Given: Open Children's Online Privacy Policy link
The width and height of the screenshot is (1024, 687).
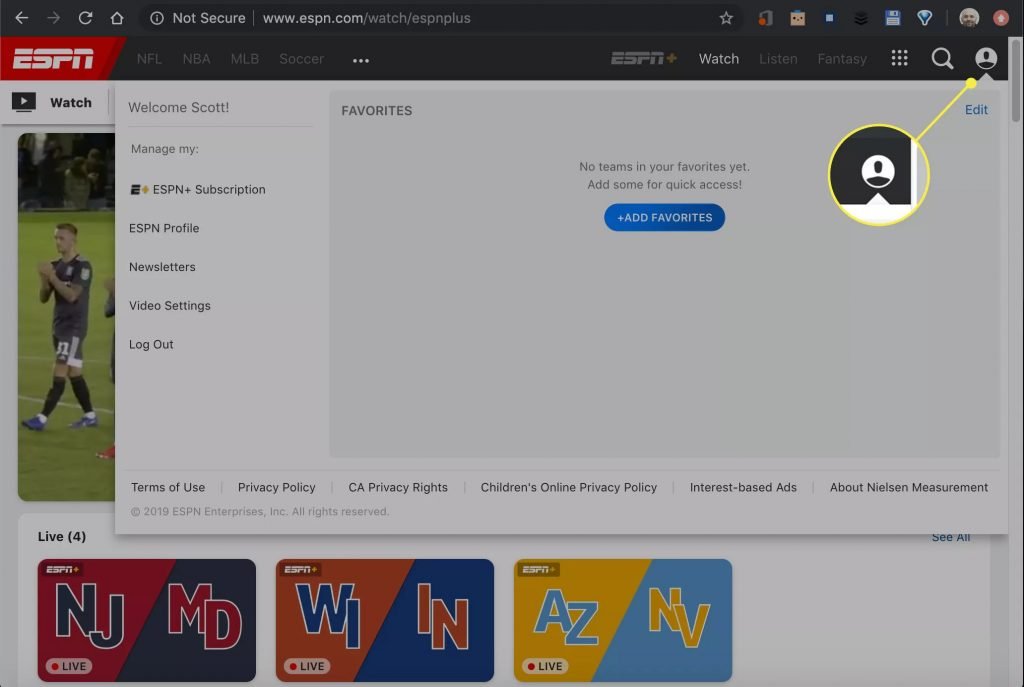Looking at the screenshot, I should click(569, 487).
